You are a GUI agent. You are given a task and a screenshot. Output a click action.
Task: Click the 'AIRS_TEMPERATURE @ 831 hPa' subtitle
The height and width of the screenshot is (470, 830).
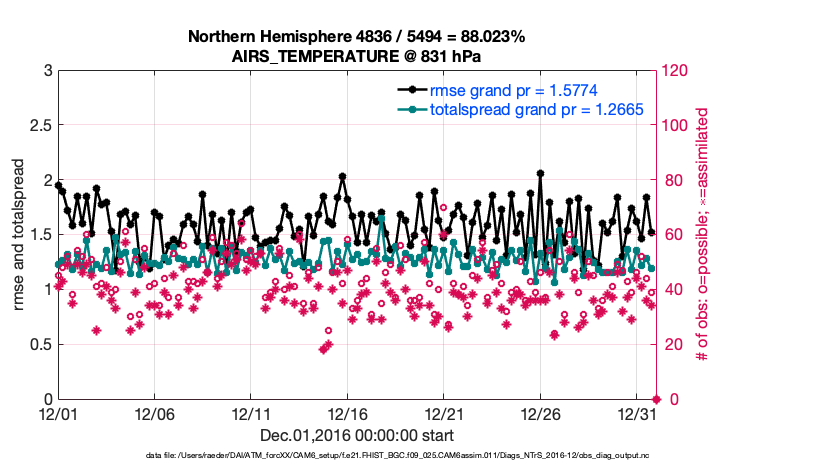(357, 56)
